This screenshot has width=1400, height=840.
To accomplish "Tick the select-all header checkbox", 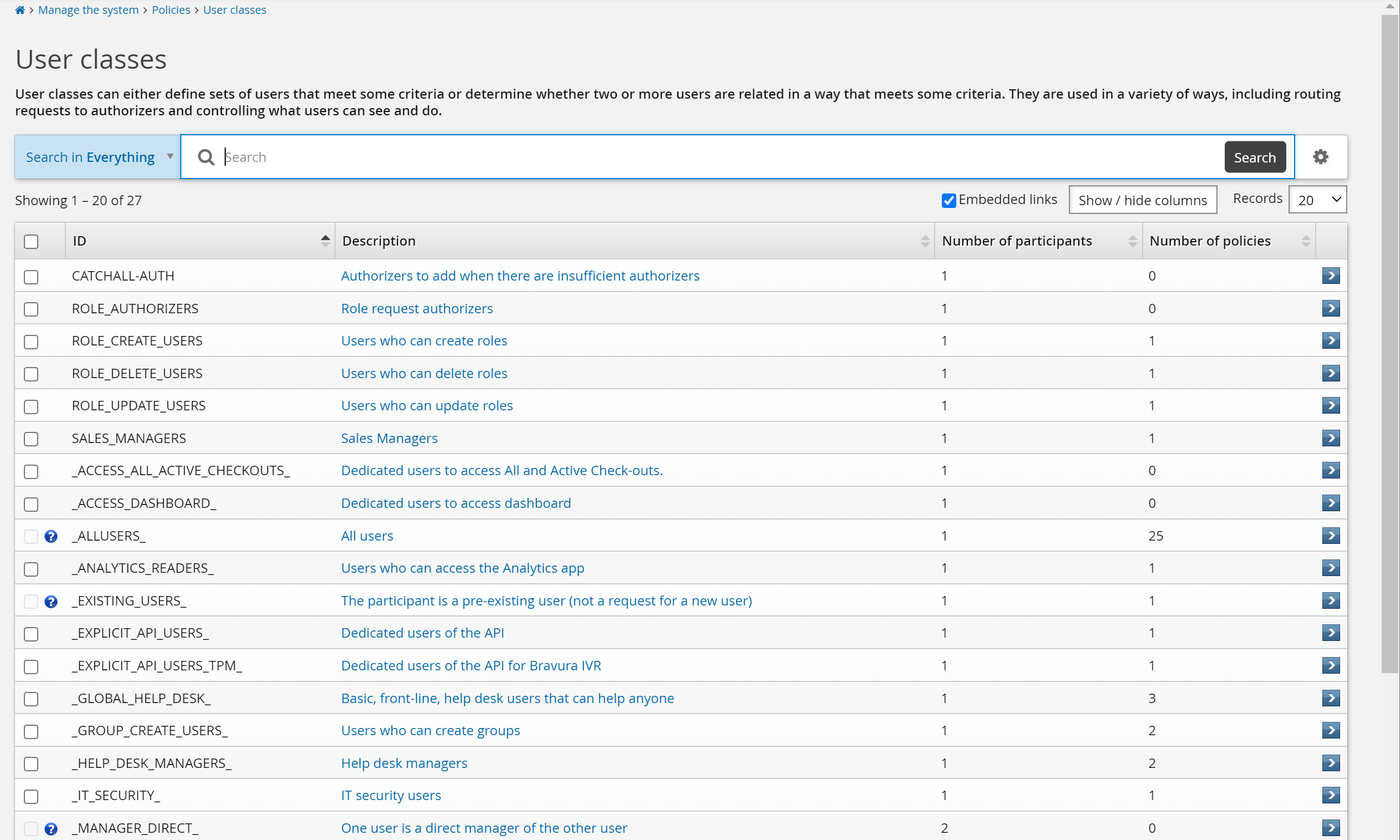I will pos(31,242).
